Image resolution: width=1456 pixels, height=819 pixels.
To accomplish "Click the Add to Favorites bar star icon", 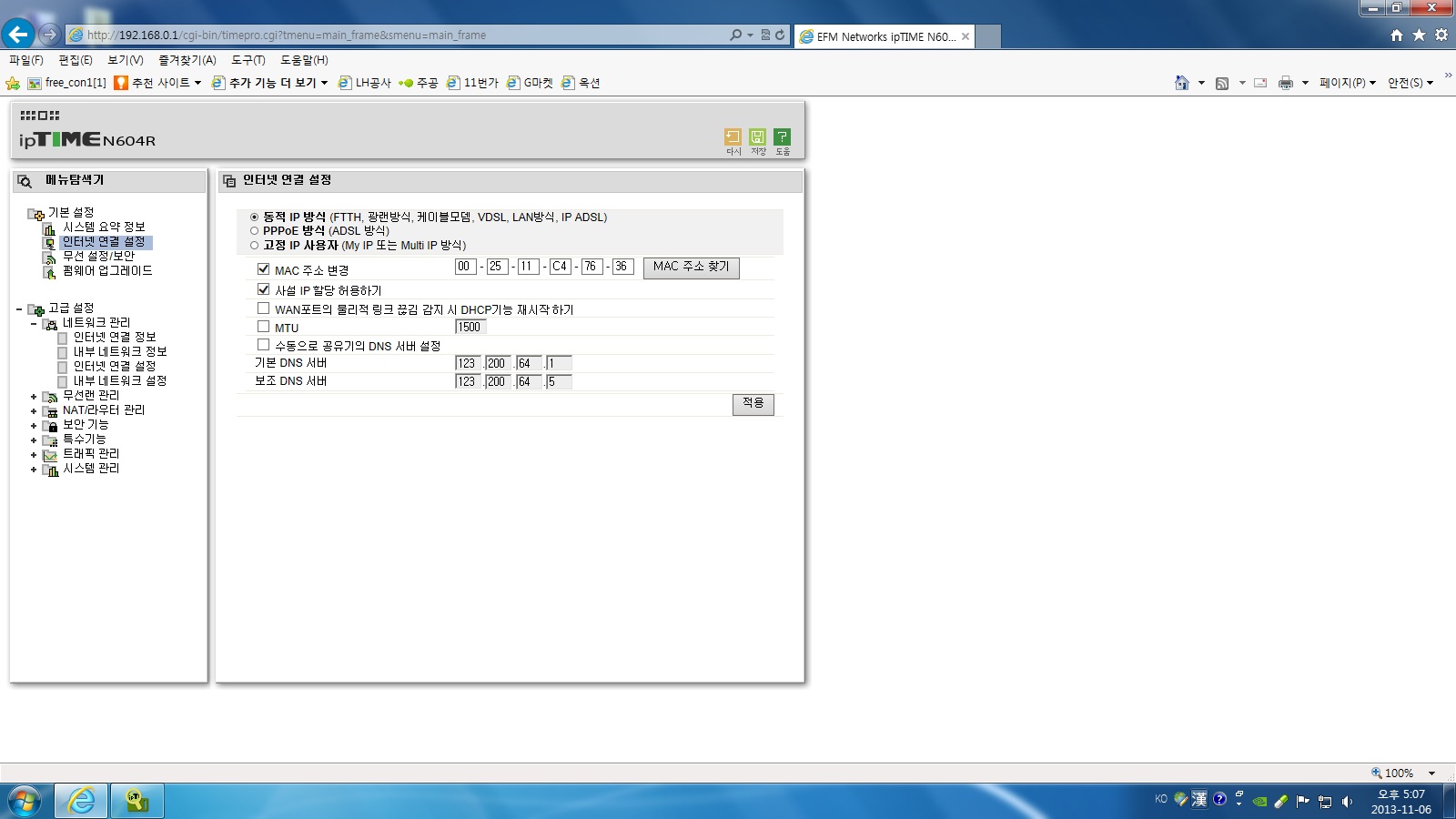I will pyautogui.click(x=13, y=83).
